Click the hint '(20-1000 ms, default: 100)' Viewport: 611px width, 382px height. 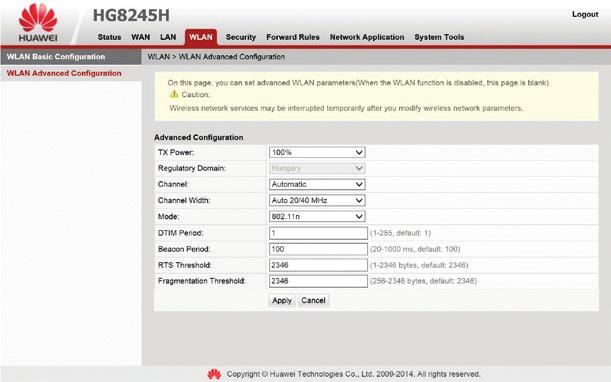click(415, 249)
